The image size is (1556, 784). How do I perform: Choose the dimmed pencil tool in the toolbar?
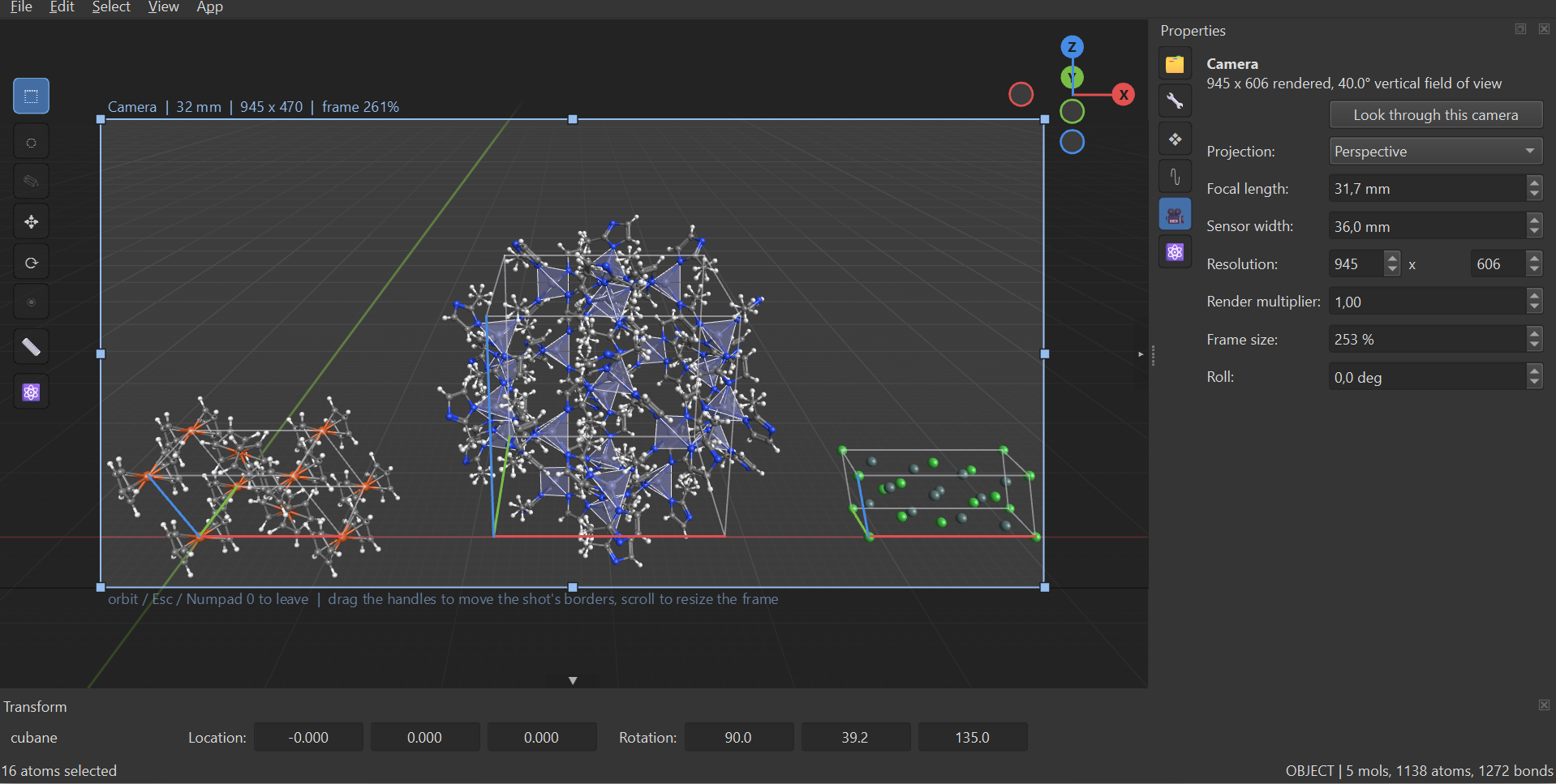point(31,181)
